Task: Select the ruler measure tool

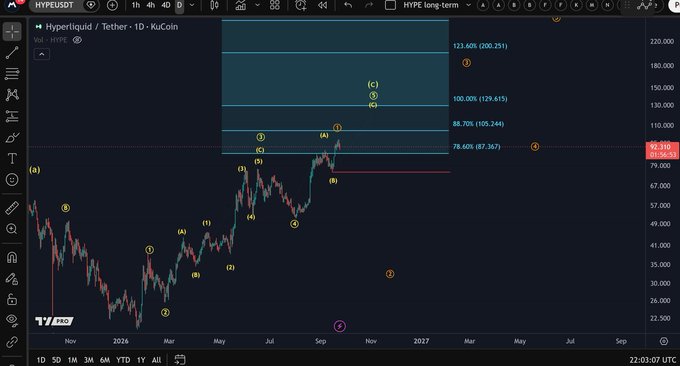Action: [12, 208]
